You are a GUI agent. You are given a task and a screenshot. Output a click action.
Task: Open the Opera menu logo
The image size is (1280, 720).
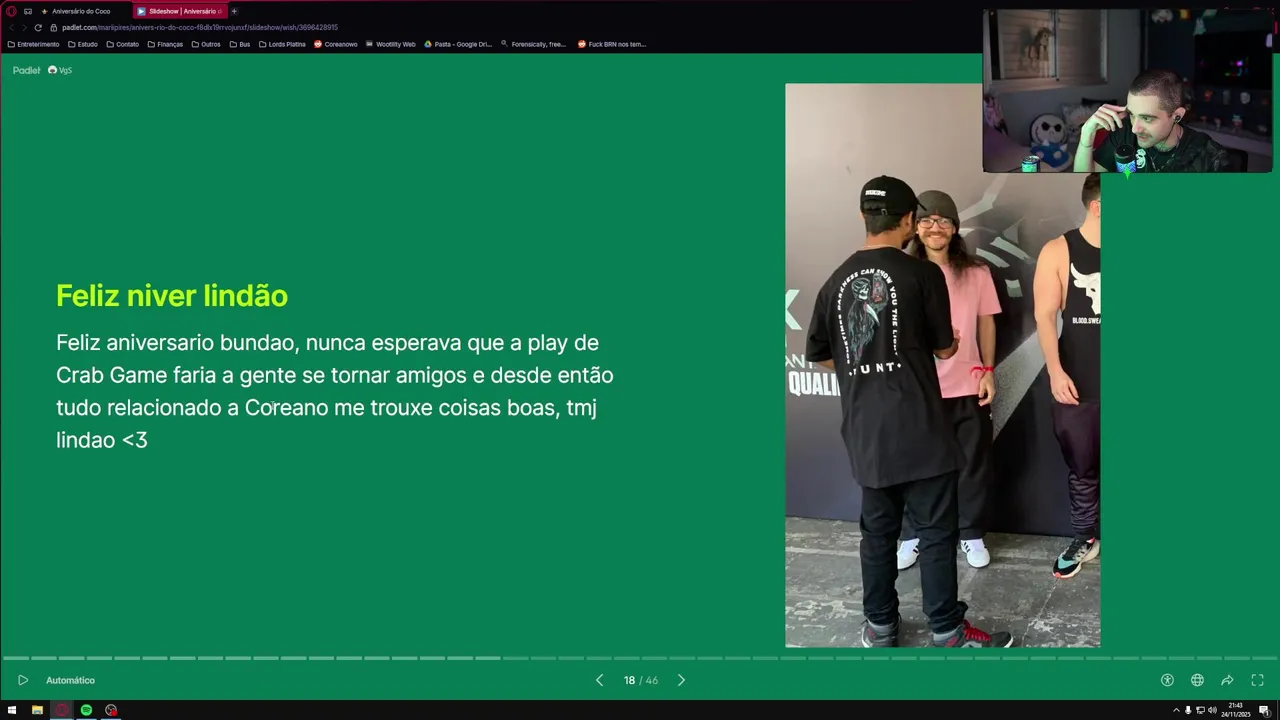tap(11, 11)
